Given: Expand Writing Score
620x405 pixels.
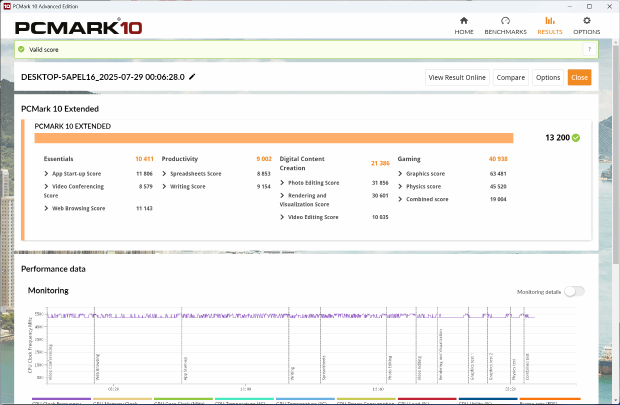Looking at the screenshot, I should click(x=164, y=186).
